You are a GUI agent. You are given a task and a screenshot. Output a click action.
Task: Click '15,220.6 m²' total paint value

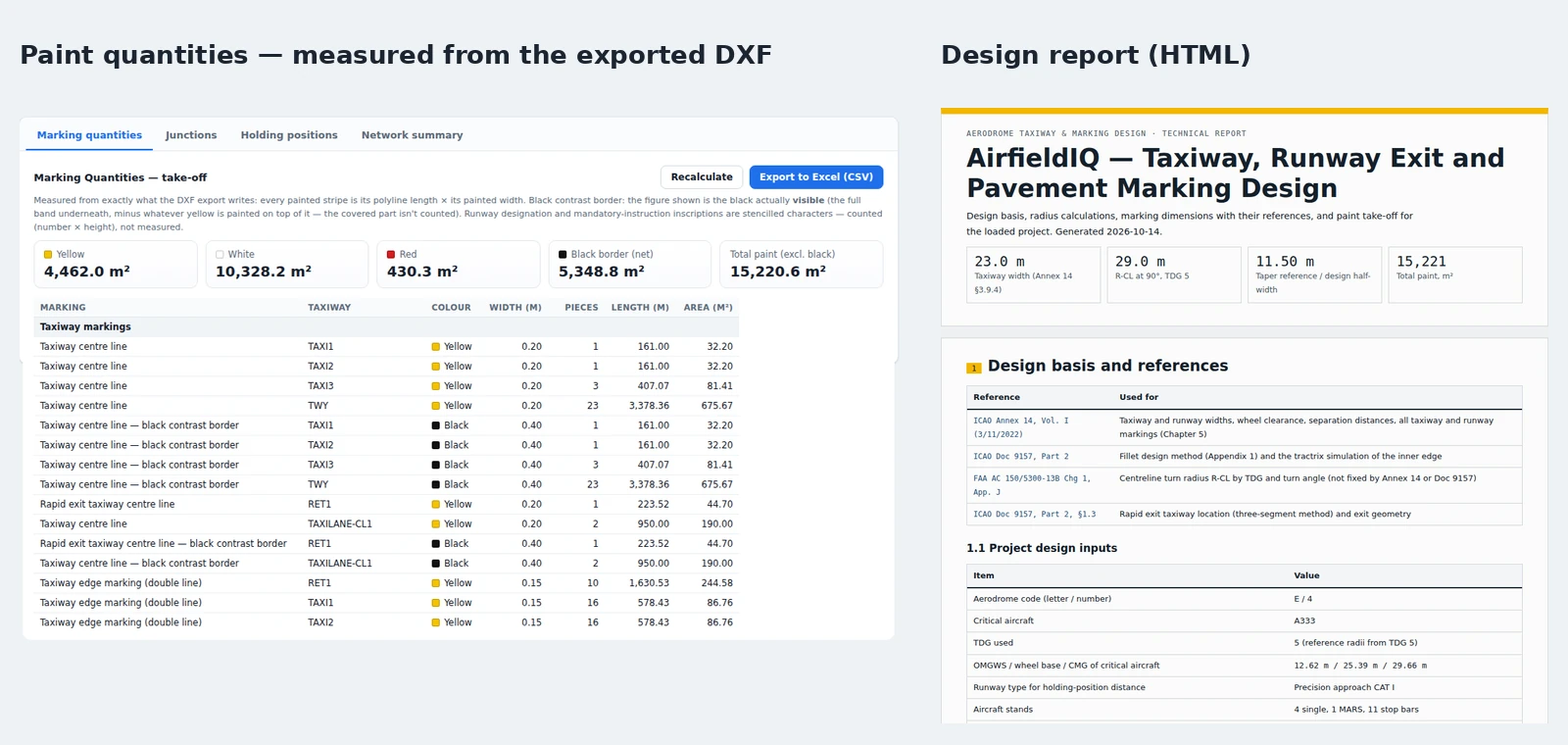tap(778, 272)
